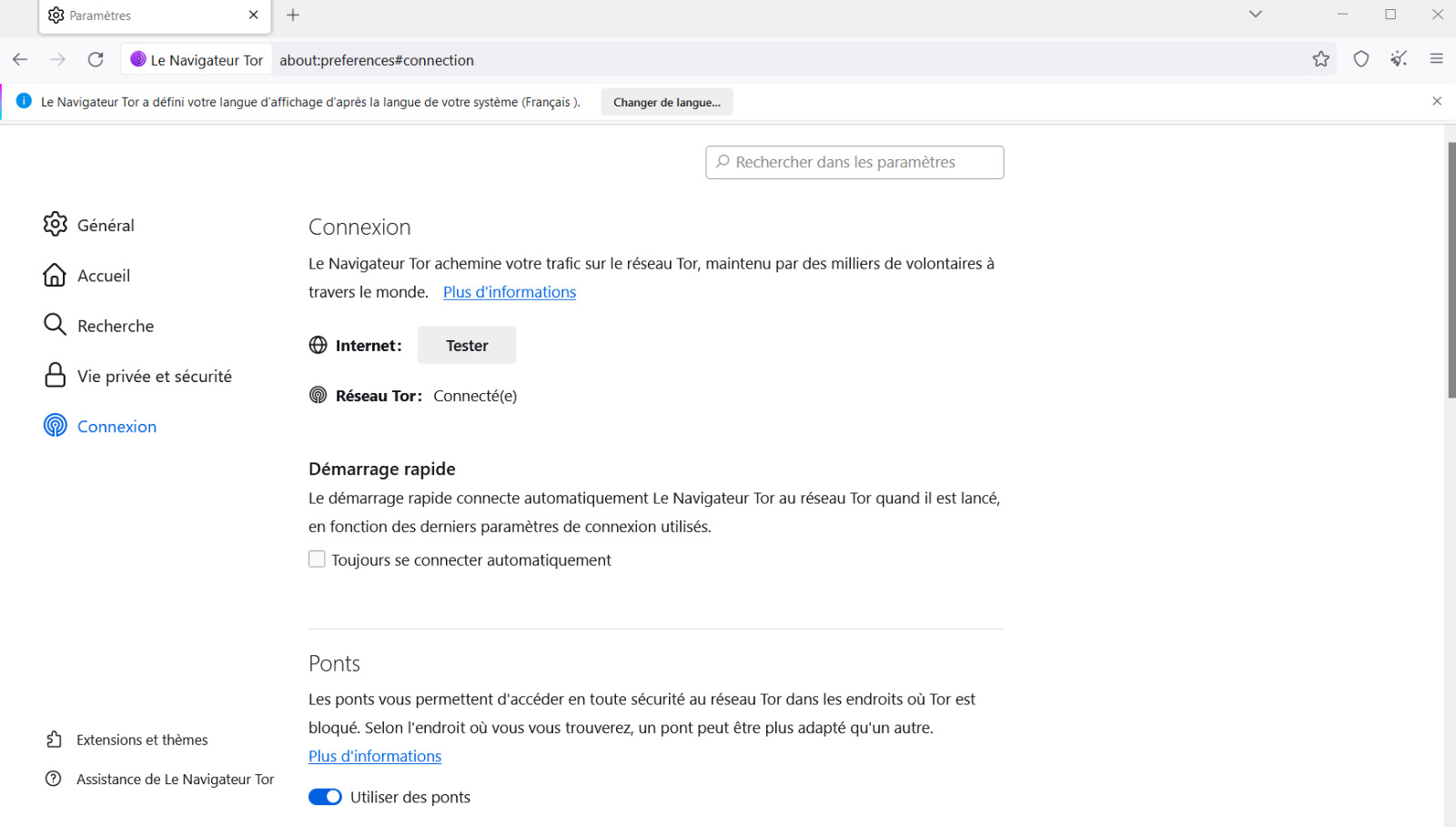
Task: Click the New Identity broom icon
Action: pos(1399,59)
